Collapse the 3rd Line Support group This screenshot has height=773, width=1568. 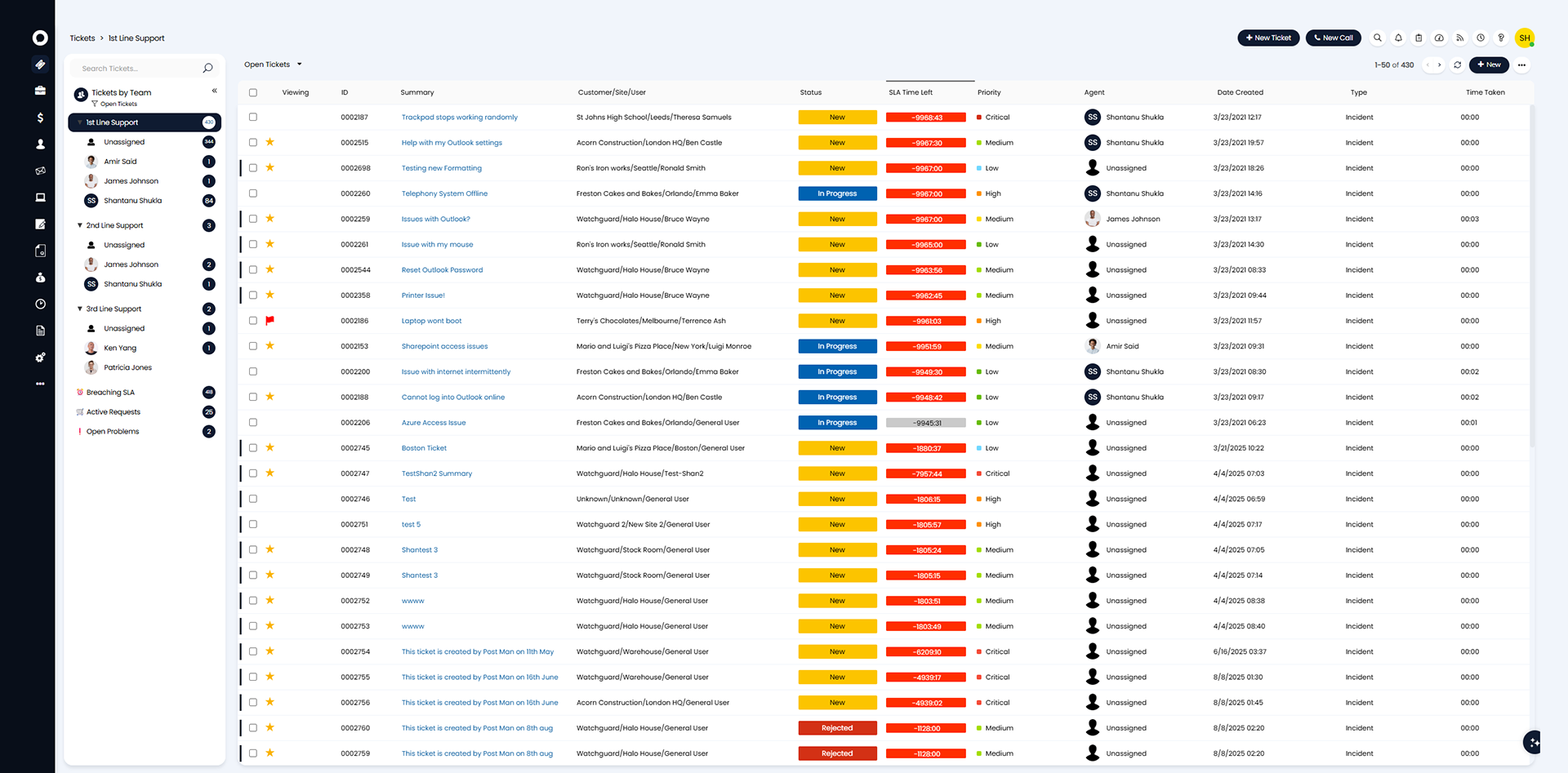(80, 309)
